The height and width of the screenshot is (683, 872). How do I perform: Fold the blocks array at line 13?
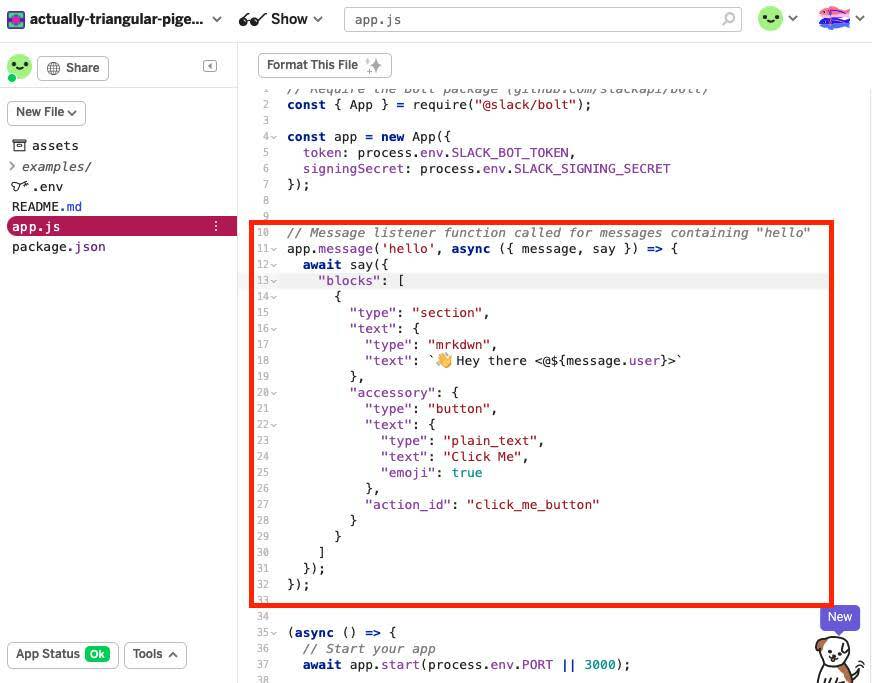click(x=271, y=280)
